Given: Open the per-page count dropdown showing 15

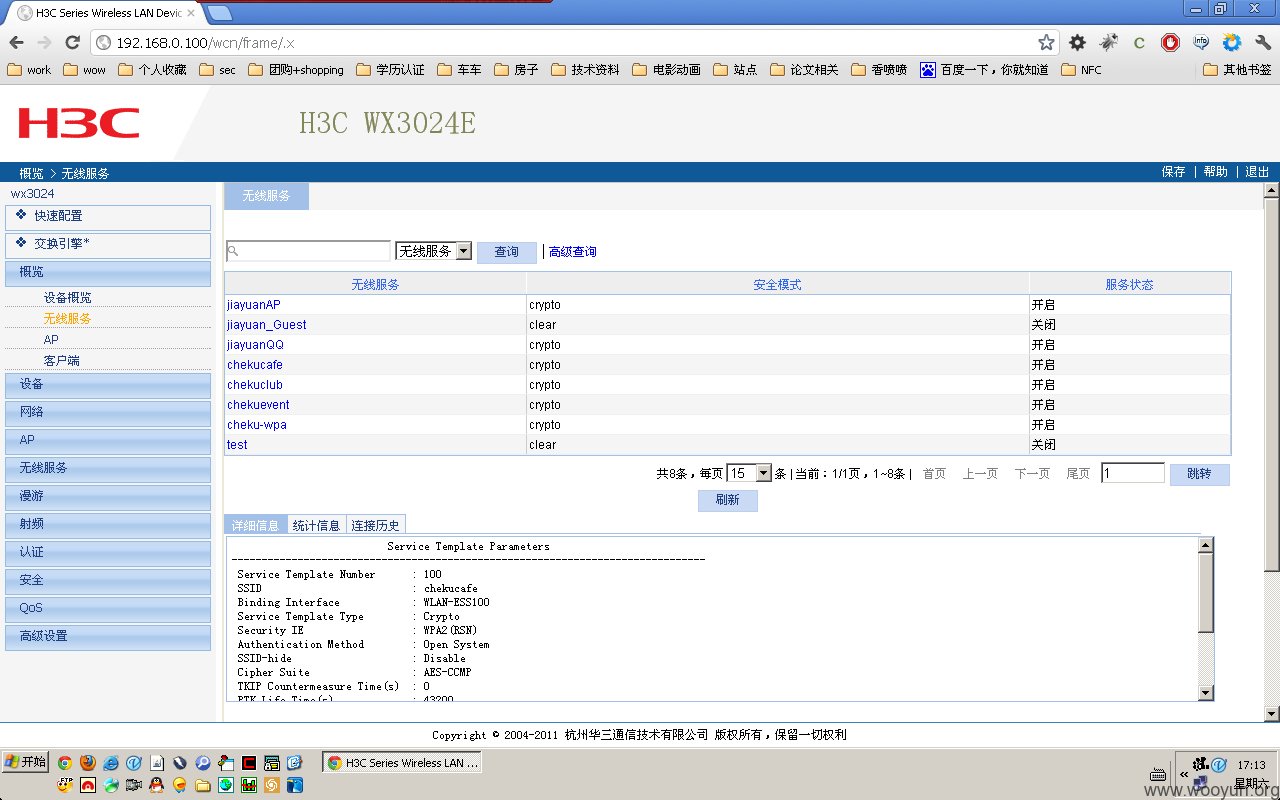Looking at the screenshot, I should pyautogui.click(x=749, y=473).
